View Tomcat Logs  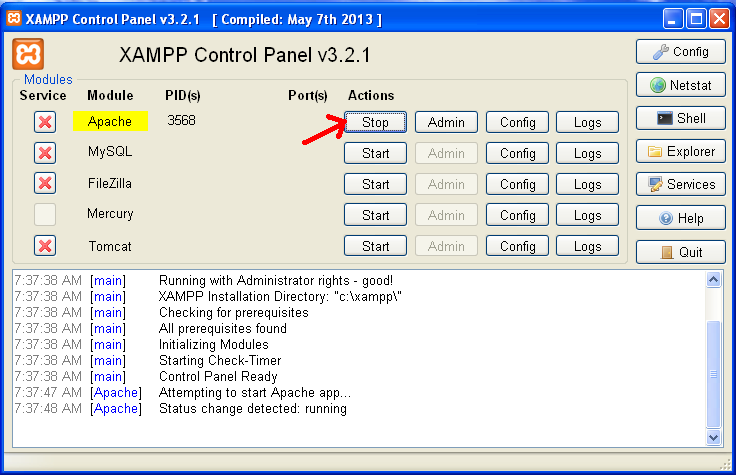click(x=587, y=245)
